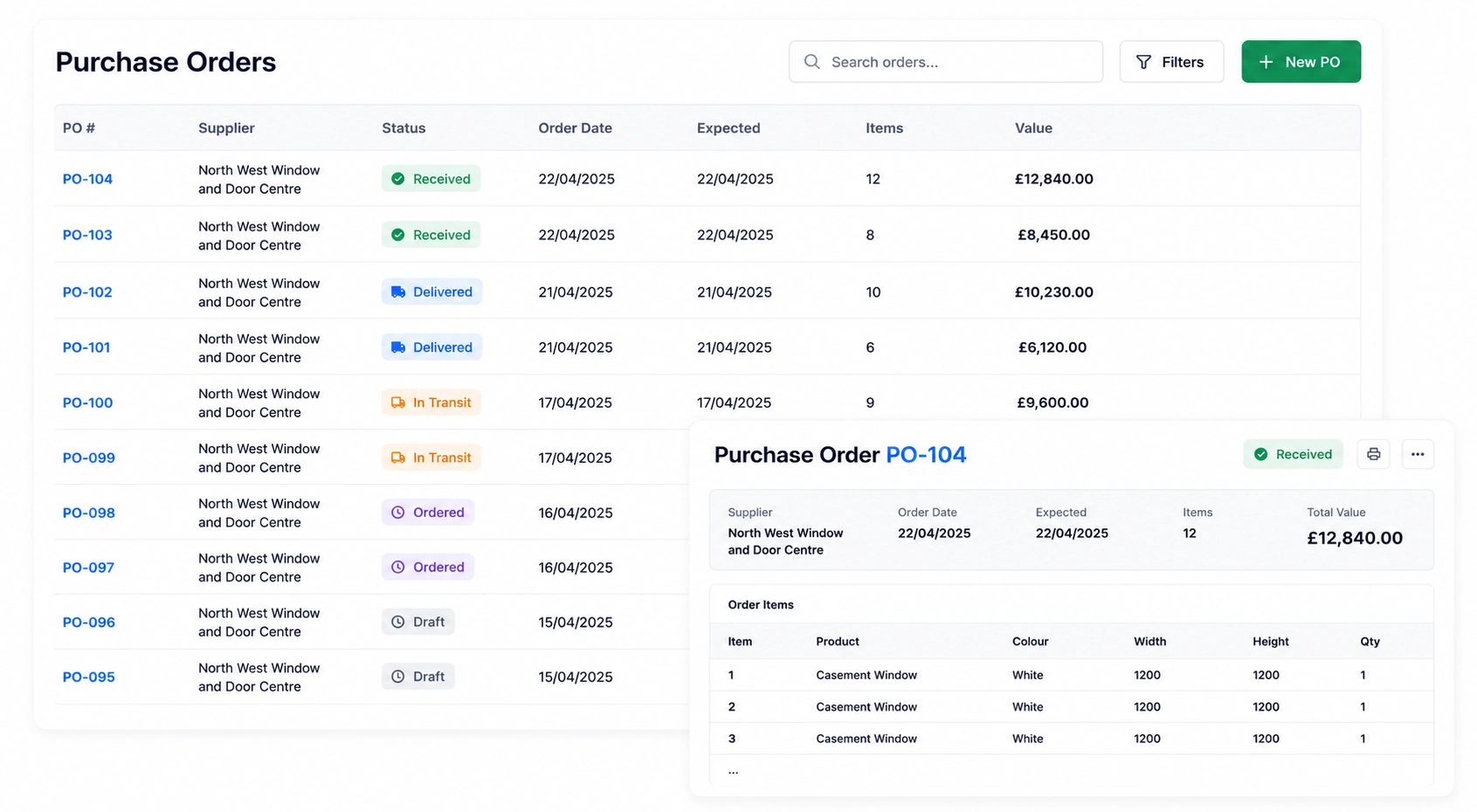Select the Order Items ellipsis row
1477x812 pixels.
[1072, 771]
